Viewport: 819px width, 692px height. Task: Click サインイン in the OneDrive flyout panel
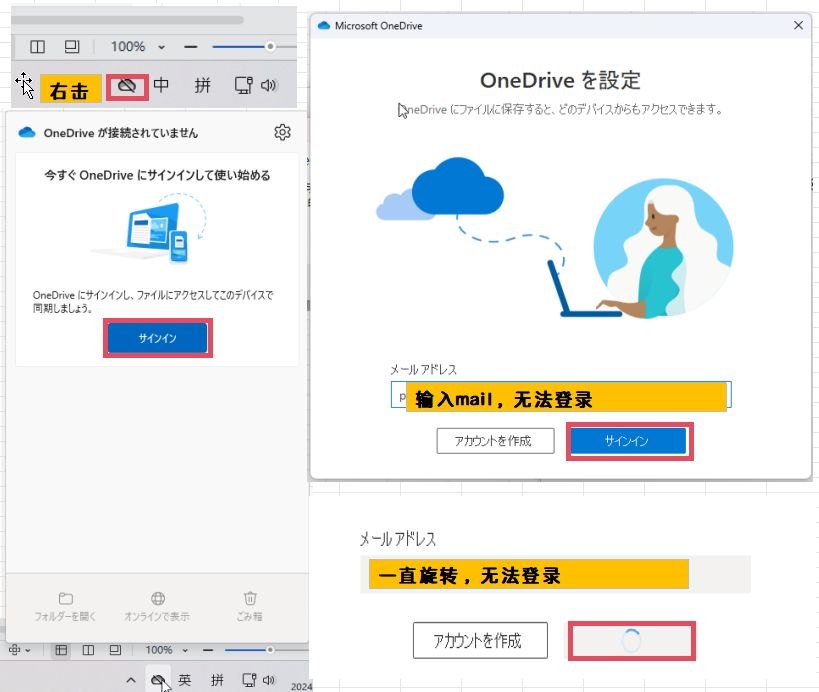click(x=157, y=338)
